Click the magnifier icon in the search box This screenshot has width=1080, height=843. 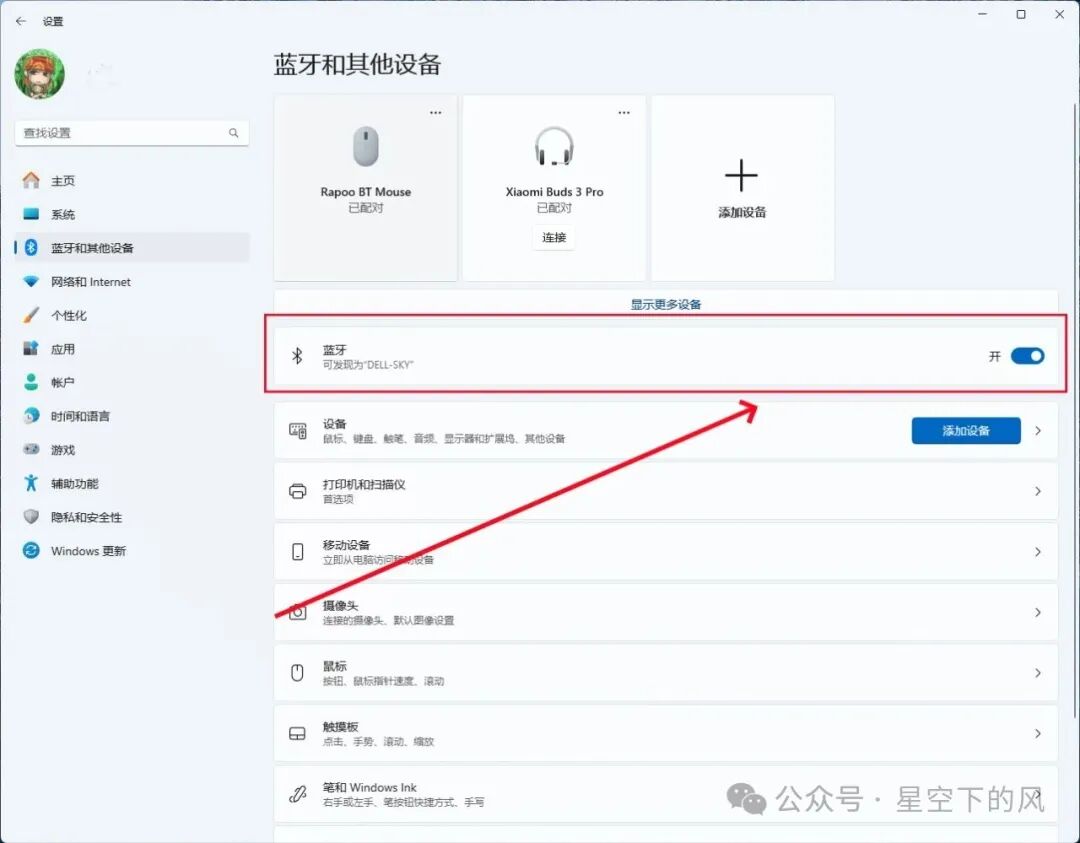tap(233, 133)
